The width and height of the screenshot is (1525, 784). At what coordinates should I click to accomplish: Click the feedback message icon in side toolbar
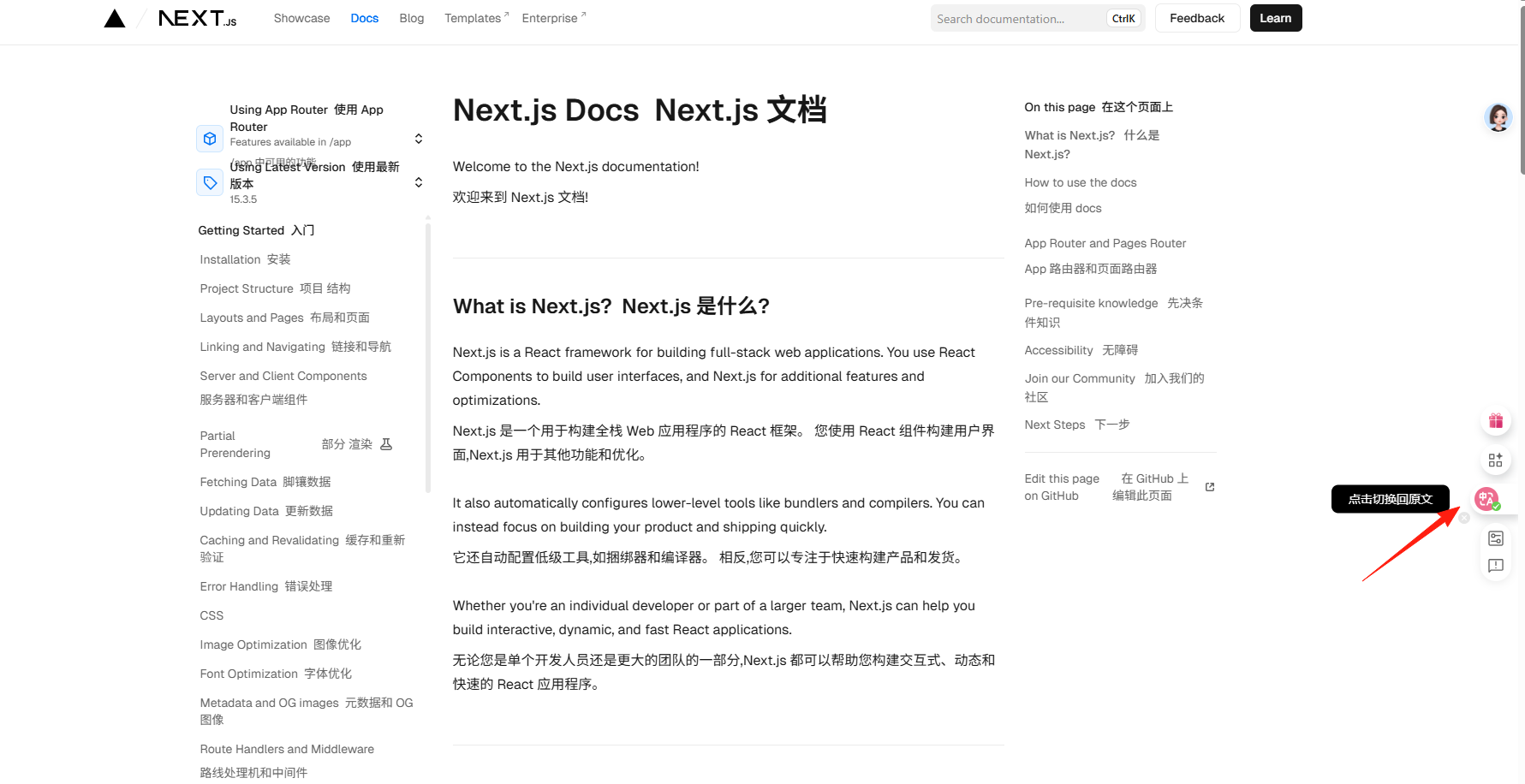pos(1496,566)
